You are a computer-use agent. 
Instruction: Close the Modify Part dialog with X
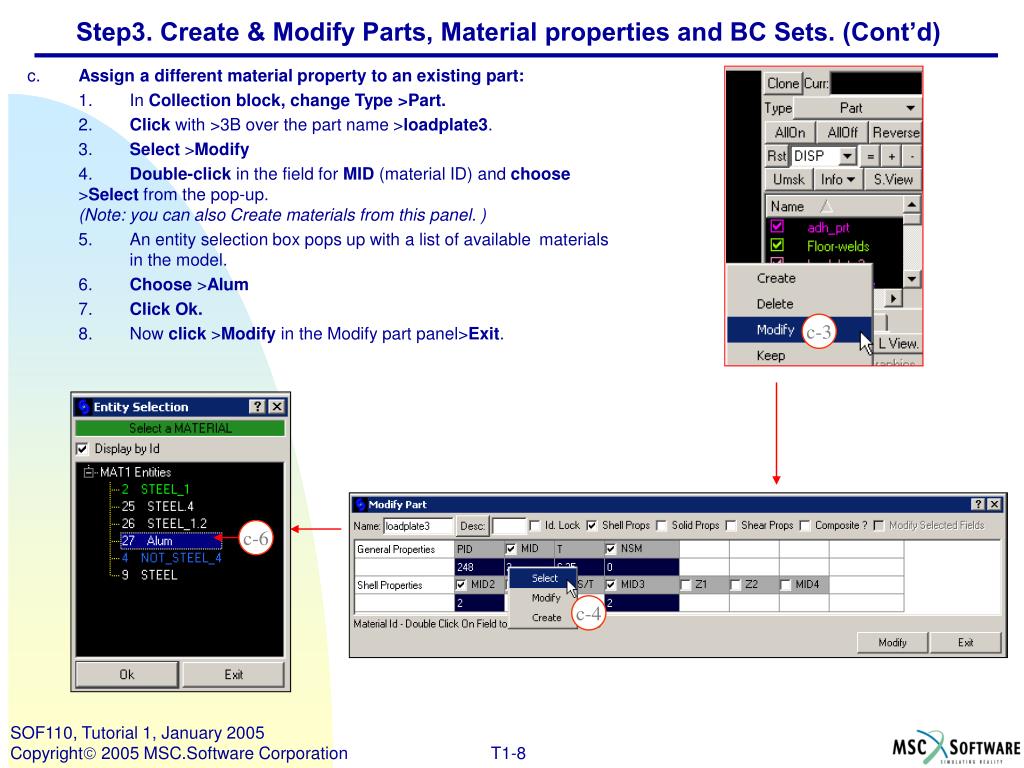click(994, 504)
